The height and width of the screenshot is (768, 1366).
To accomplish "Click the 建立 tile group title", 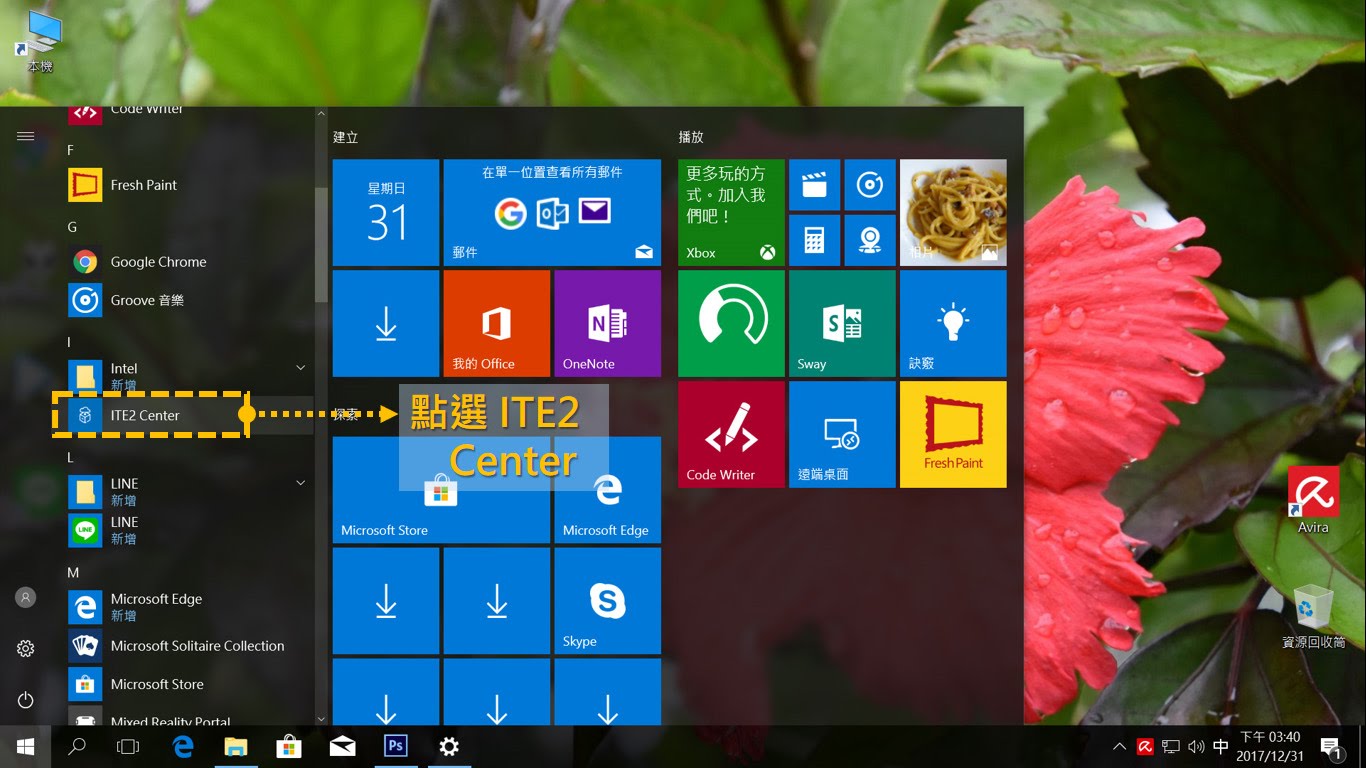I will pos(345,137).
